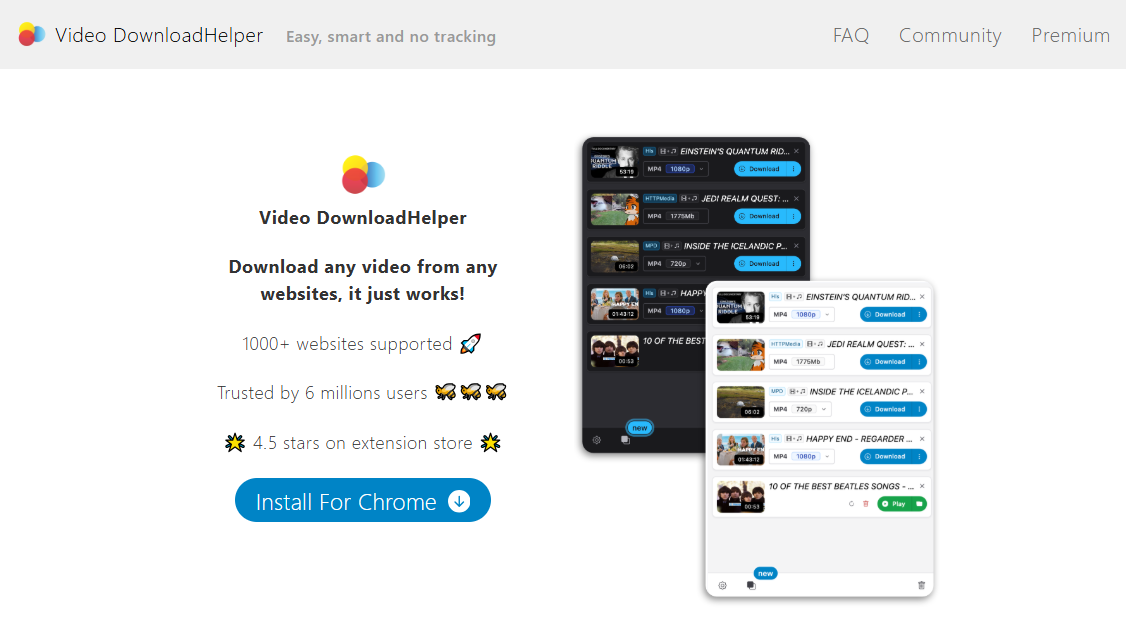Close the Inside the Icelandic row in the dark panel
The image size is (1126, 624).
796,246
